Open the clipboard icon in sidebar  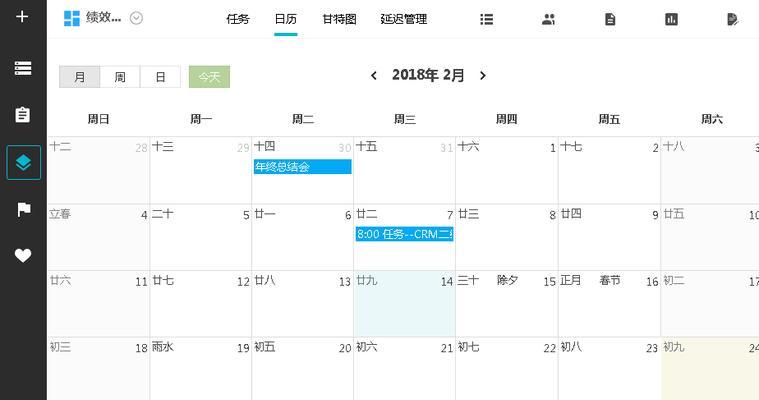tap(23, 115)
